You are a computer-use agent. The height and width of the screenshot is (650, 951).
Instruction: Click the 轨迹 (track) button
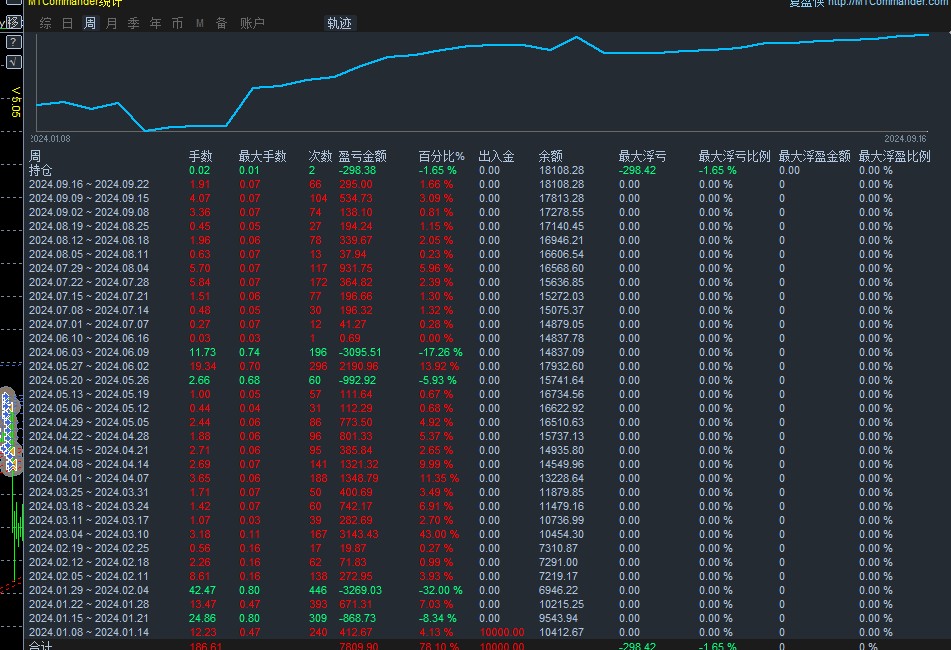[340, 23]
